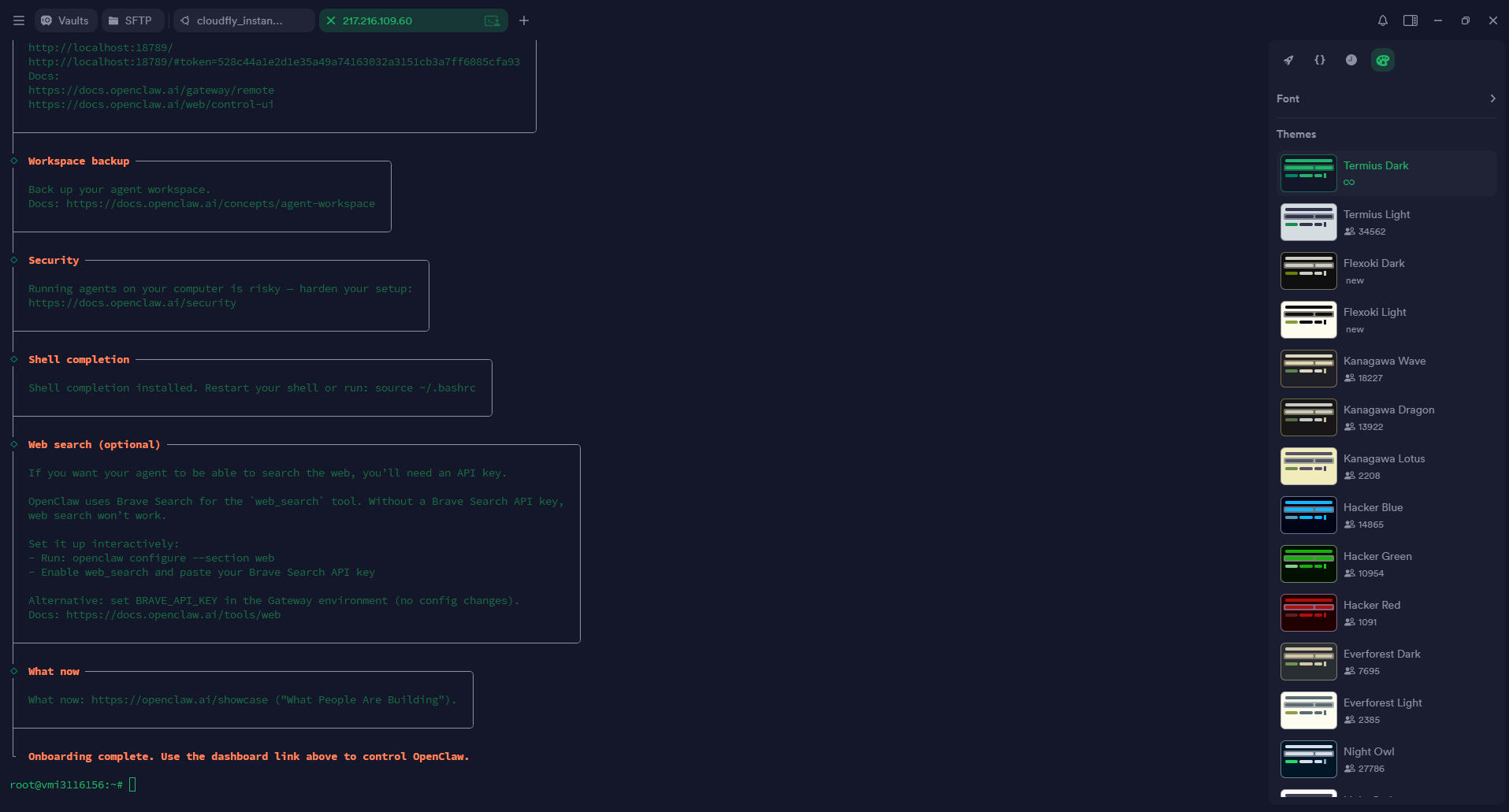Open the docs tools/web link

(x=173, y=614)
